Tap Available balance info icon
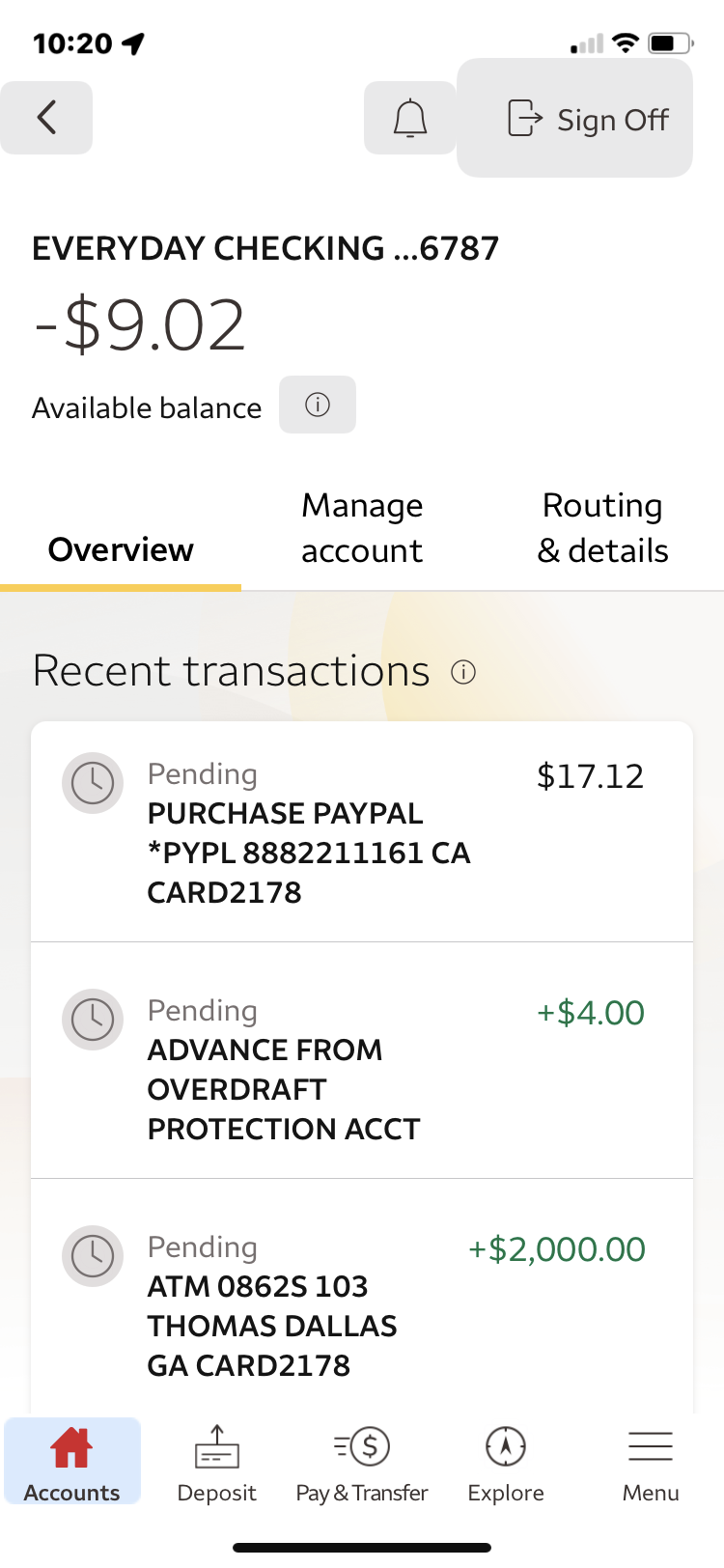The height and width of the screenshot is (1568, 724). click(x=318, y=405)
